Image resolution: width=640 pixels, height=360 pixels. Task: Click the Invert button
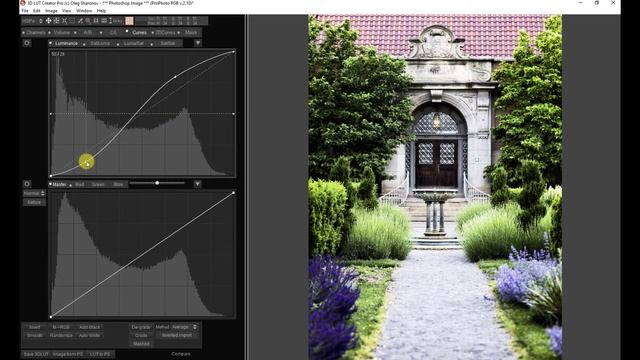[35, 327]
